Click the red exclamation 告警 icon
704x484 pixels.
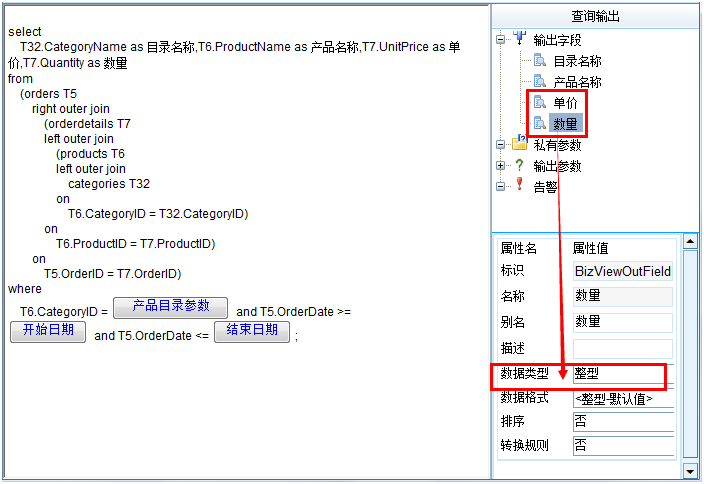coord(519,184)
